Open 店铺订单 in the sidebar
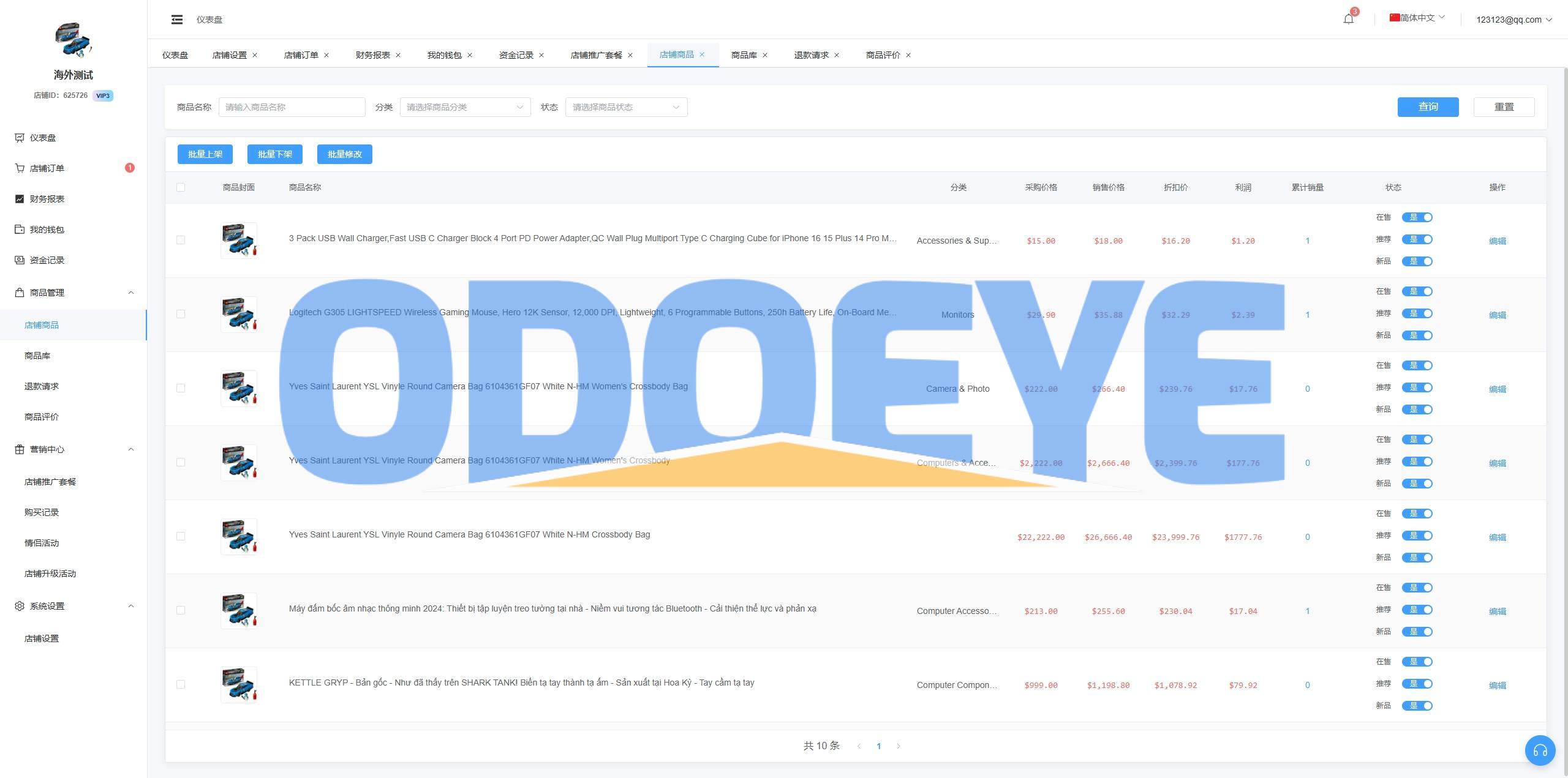 click(47, 168)
